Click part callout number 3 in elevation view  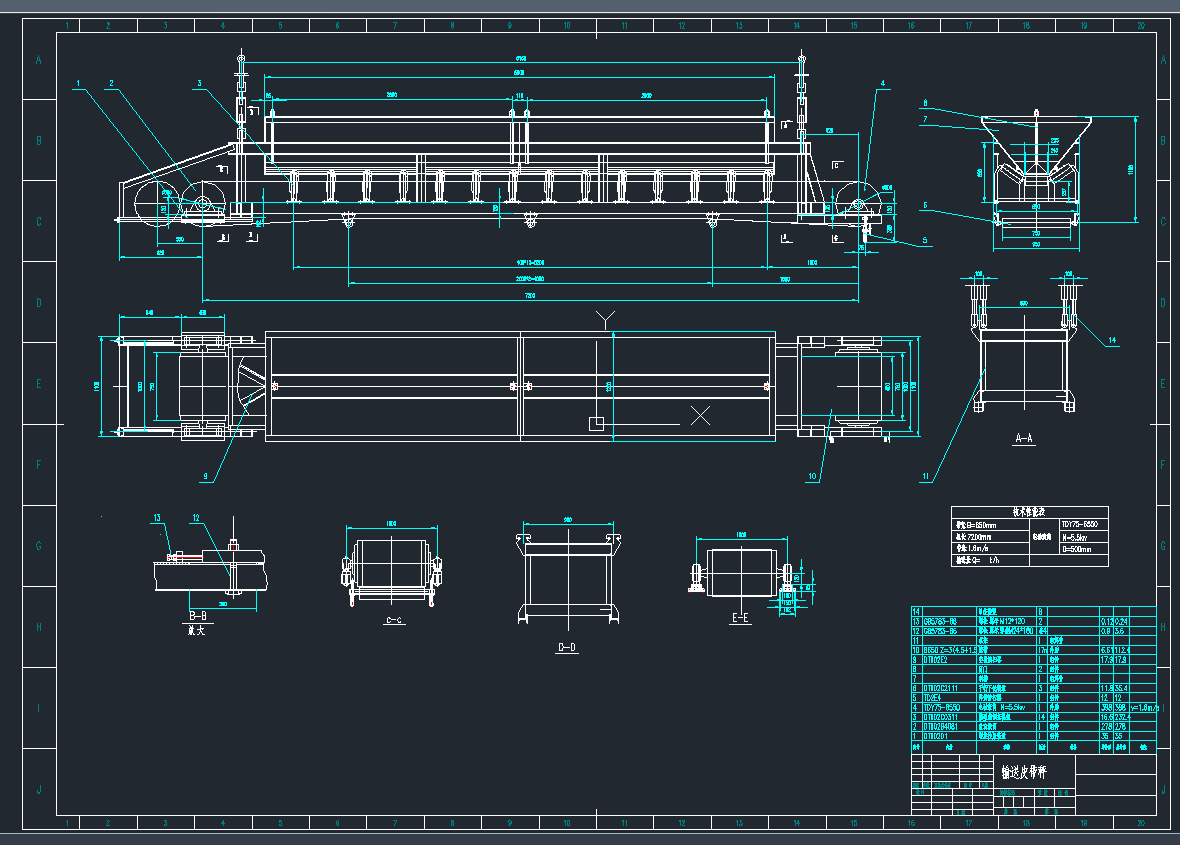pyautogui.click(x=199, y=83)
